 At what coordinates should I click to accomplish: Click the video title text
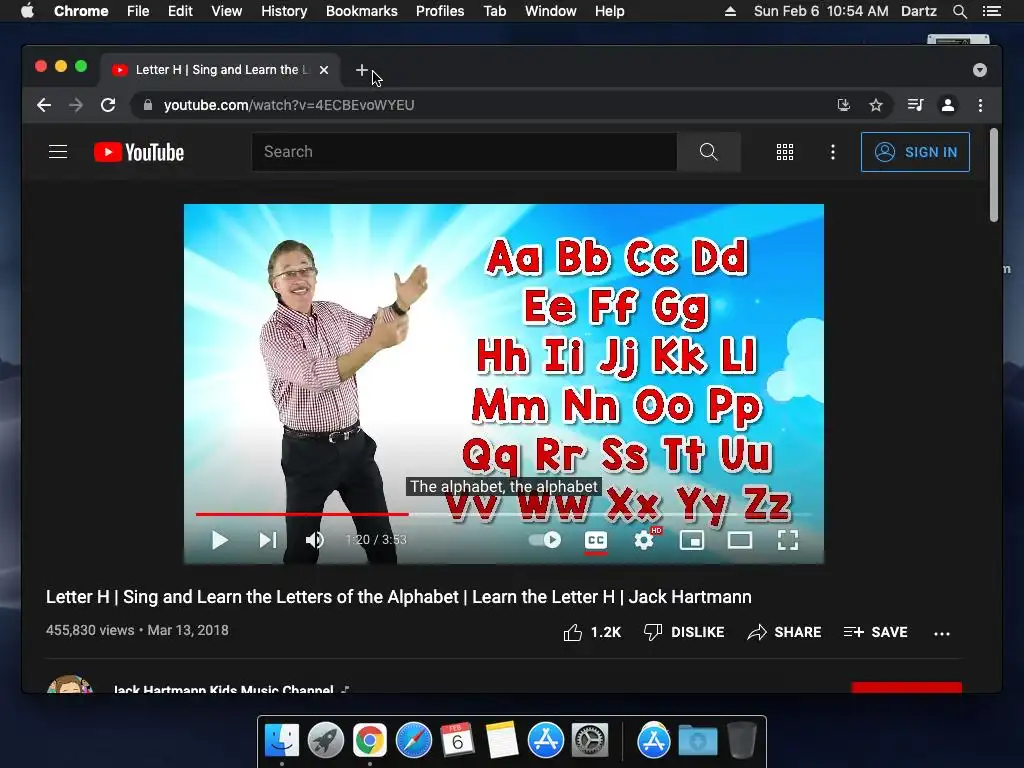point(398,597)
